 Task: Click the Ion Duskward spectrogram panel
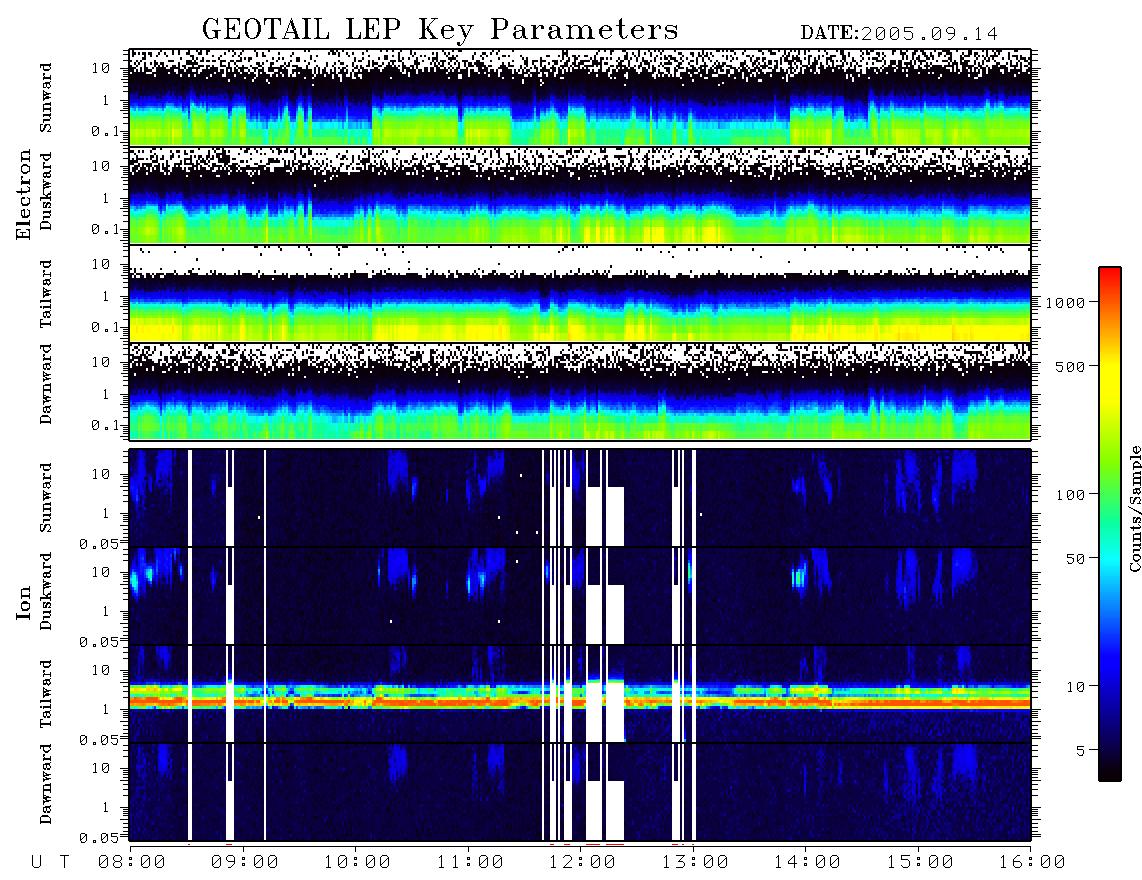point(580,596)
